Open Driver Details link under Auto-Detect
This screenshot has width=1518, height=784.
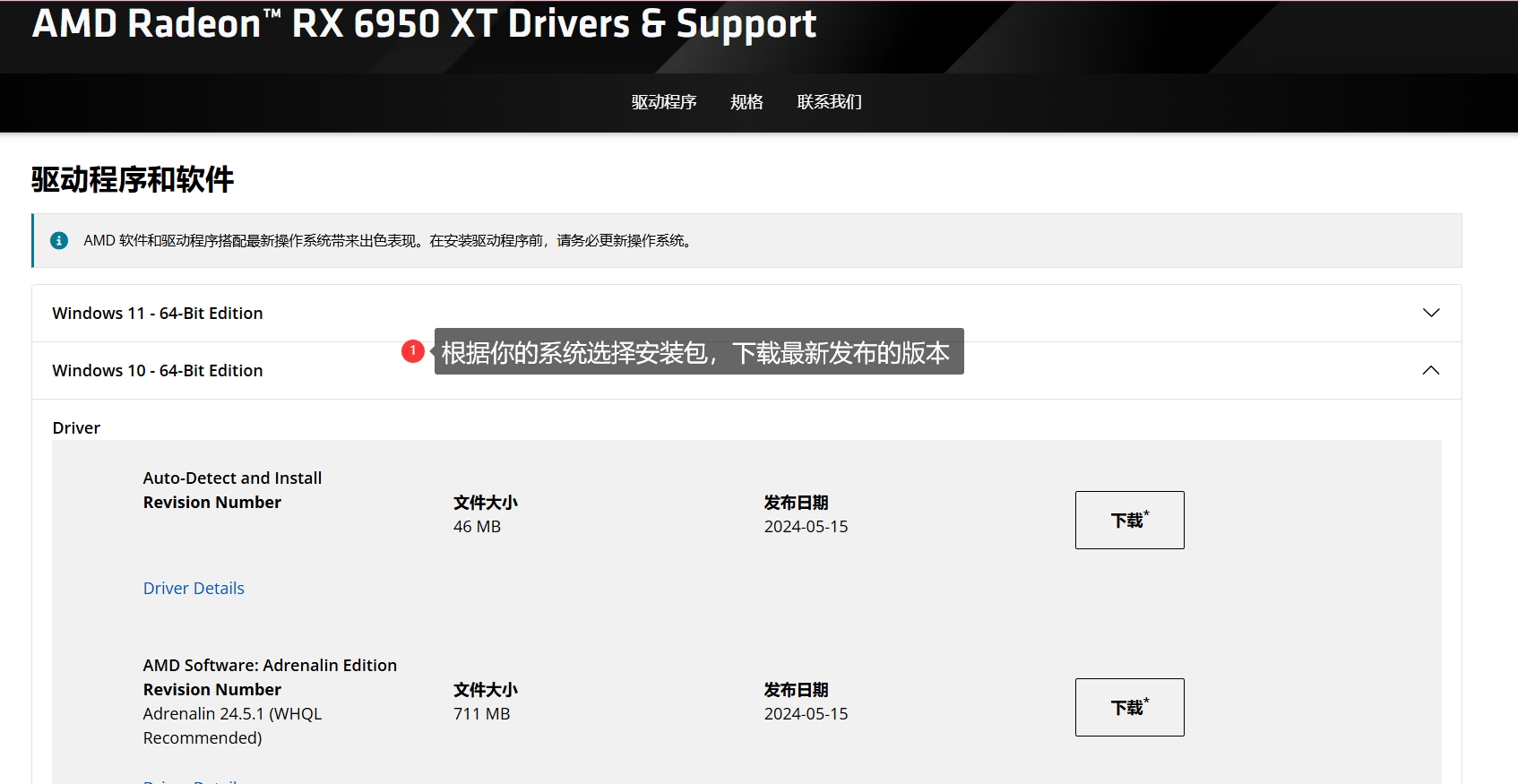tap(194, 588)
